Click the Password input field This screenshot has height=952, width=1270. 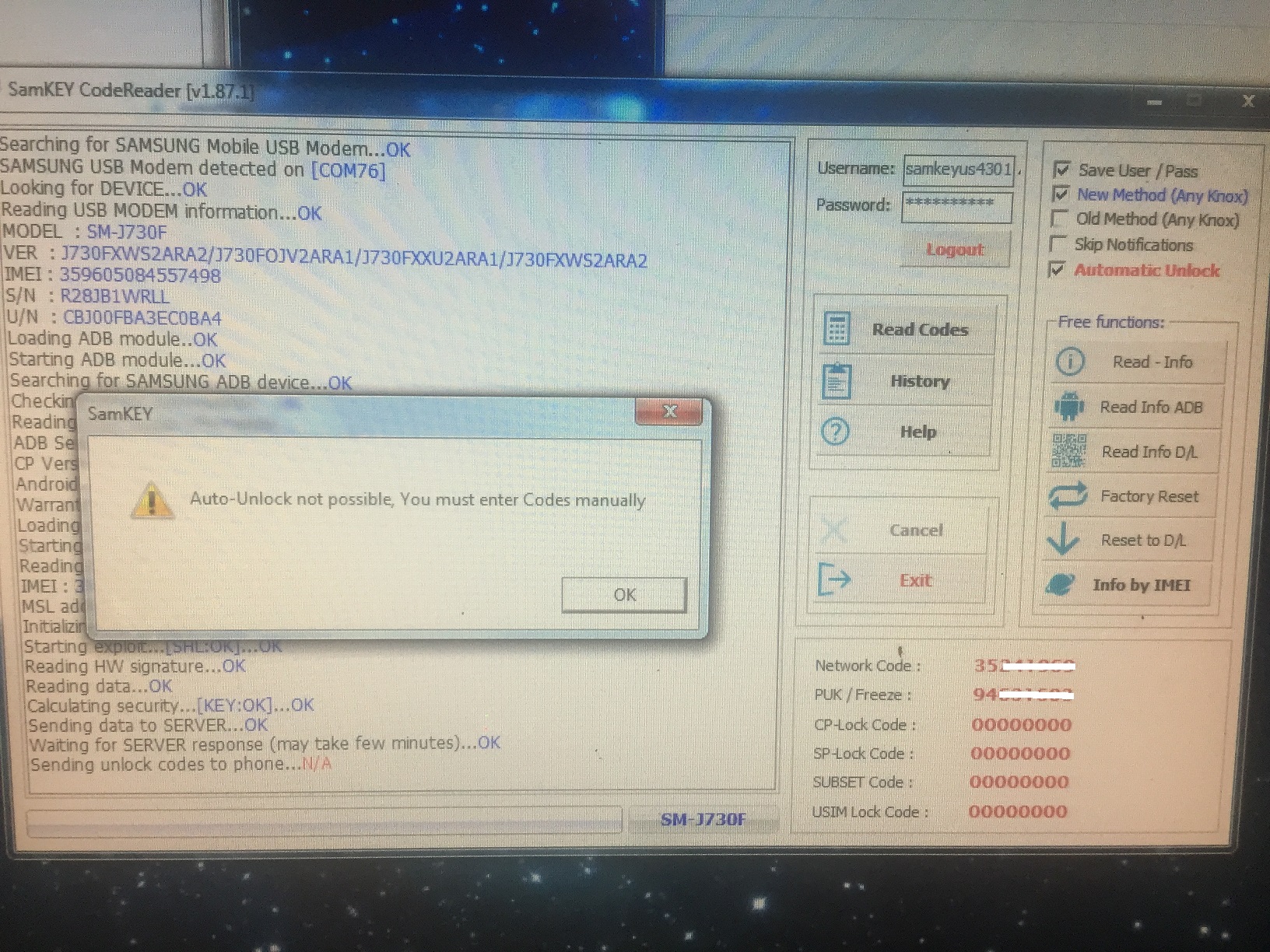pos(956,206)
